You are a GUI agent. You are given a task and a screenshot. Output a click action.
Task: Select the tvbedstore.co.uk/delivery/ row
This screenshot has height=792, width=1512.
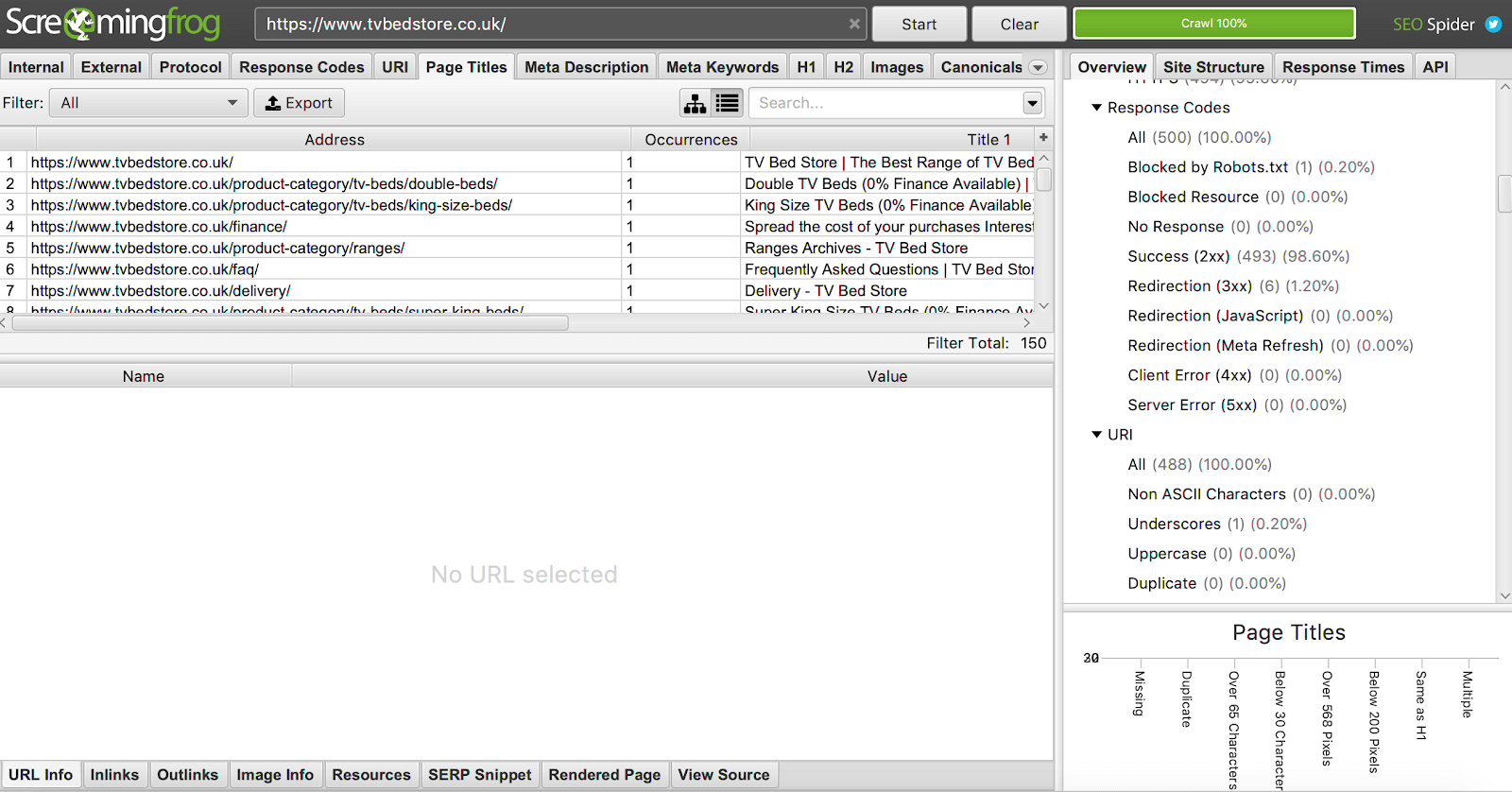coord(518,291)
